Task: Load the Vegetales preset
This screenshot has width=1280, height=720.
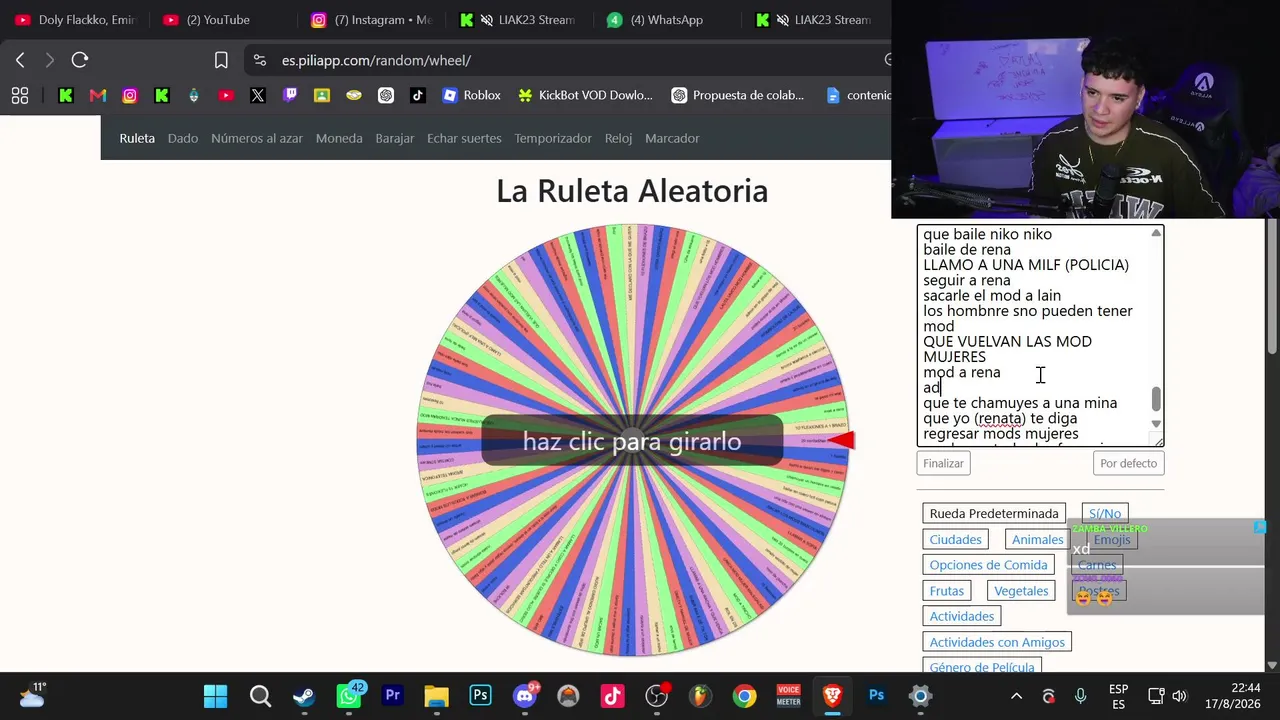Action: click(x=1021, y=591)
